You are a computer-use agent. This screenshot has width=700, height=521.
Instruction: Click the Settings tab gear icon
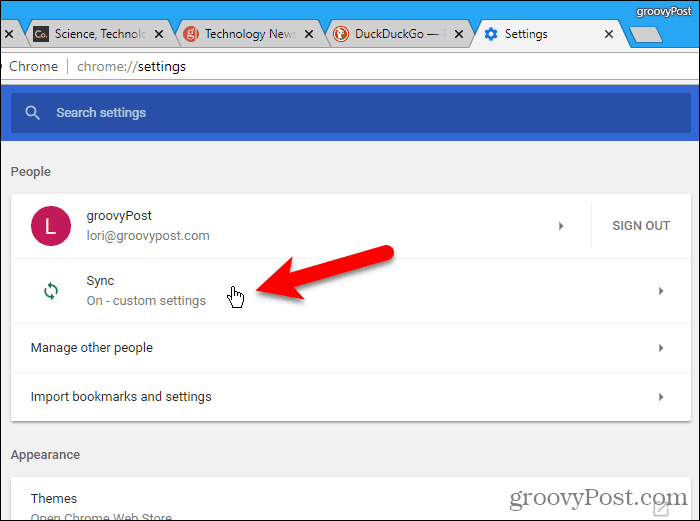491,34
